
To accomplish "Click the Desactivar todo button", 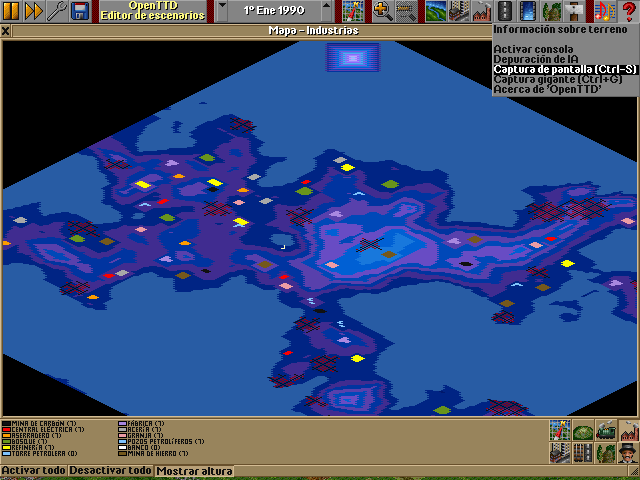I will (x=111, y=470).
